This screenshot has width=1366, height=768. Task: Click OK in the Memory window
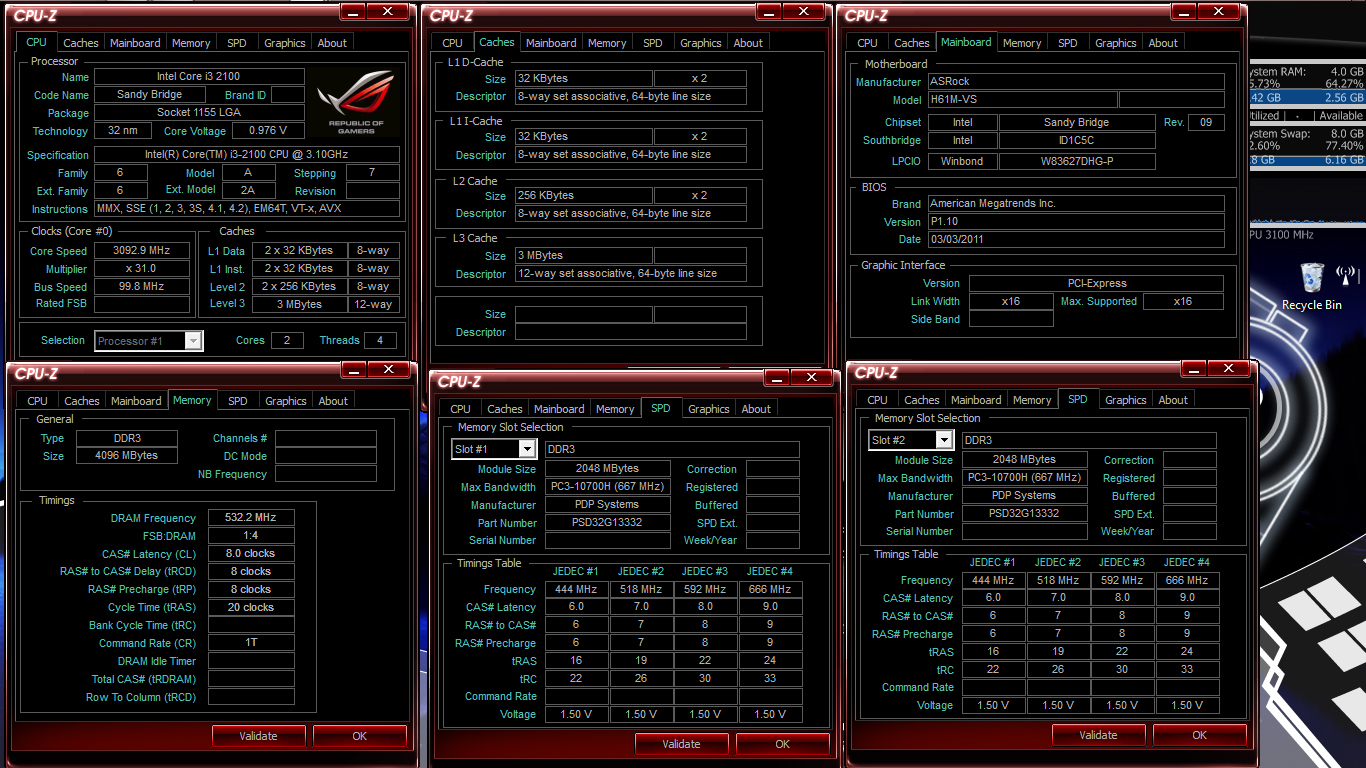point(360,736)
